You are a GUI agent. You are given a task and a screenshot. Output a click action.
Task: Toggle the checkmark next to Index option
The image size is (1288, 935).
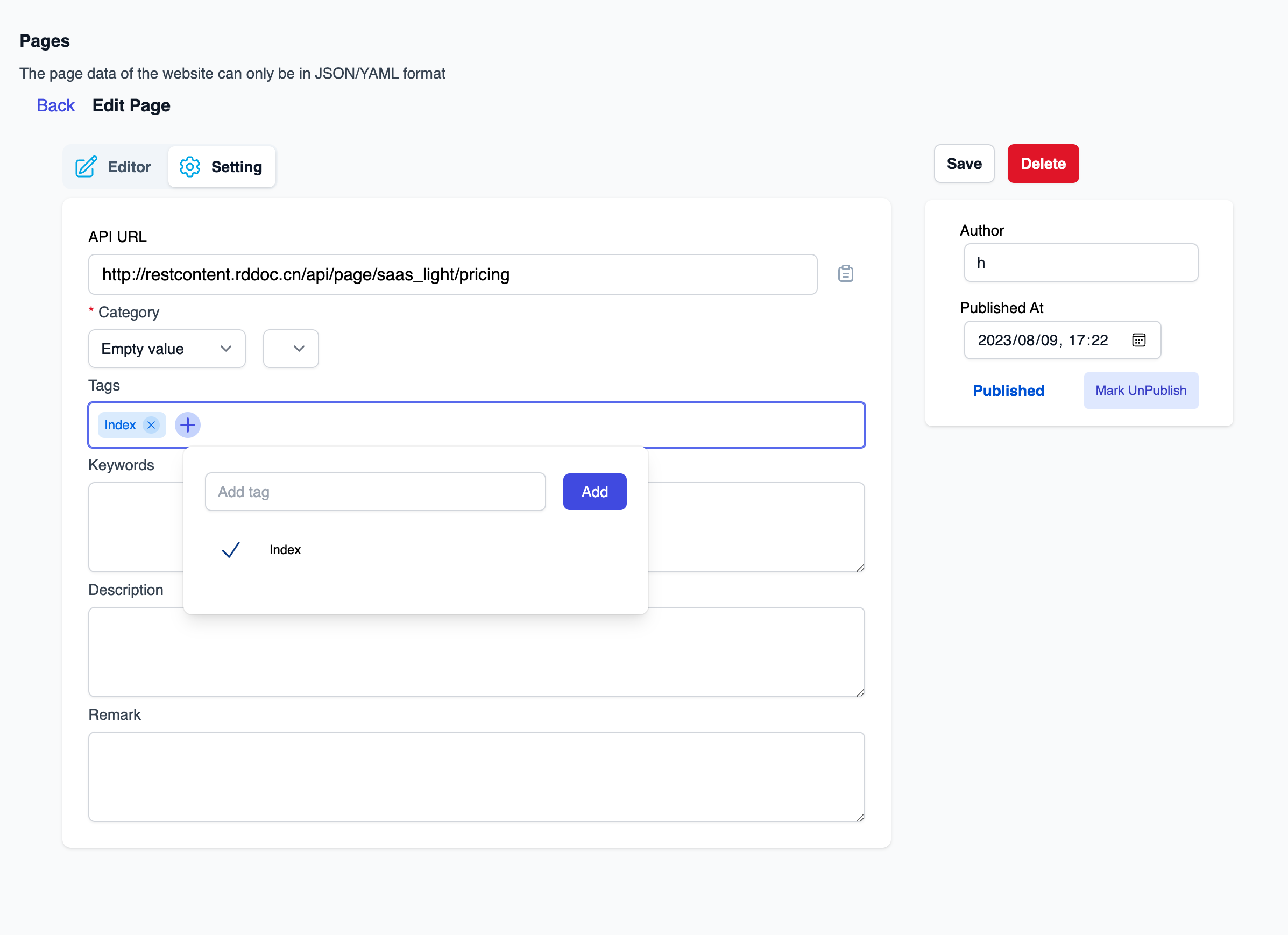[231, 549]
